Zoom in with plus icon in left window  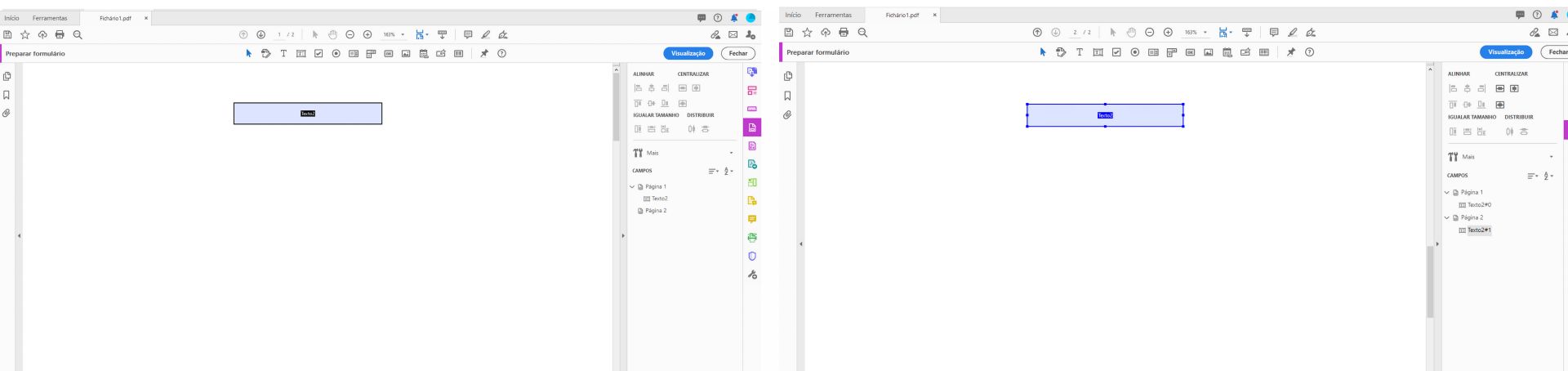(x=367, y=35)
